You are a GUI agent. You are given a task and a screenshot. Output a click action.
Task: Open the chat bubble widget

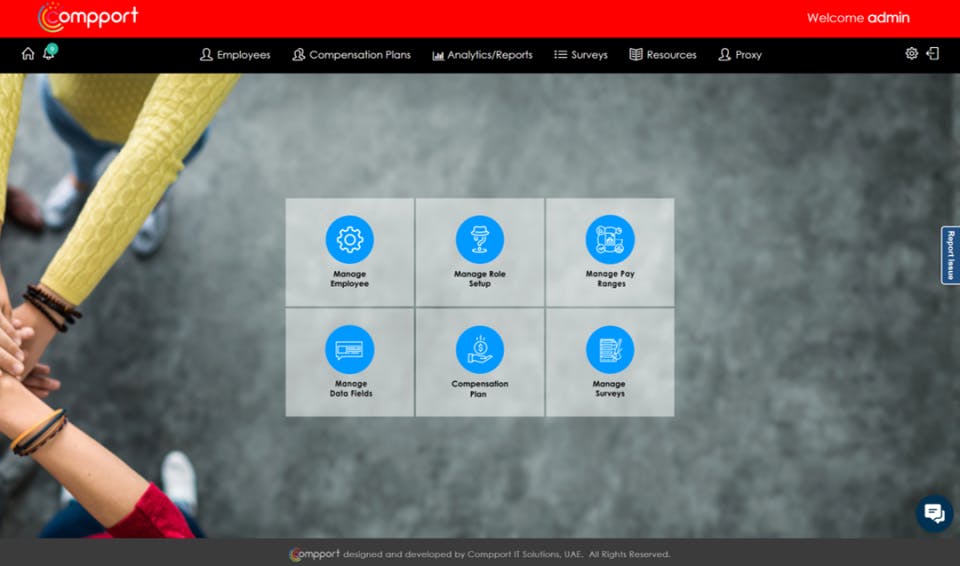[x=934, y=513]
